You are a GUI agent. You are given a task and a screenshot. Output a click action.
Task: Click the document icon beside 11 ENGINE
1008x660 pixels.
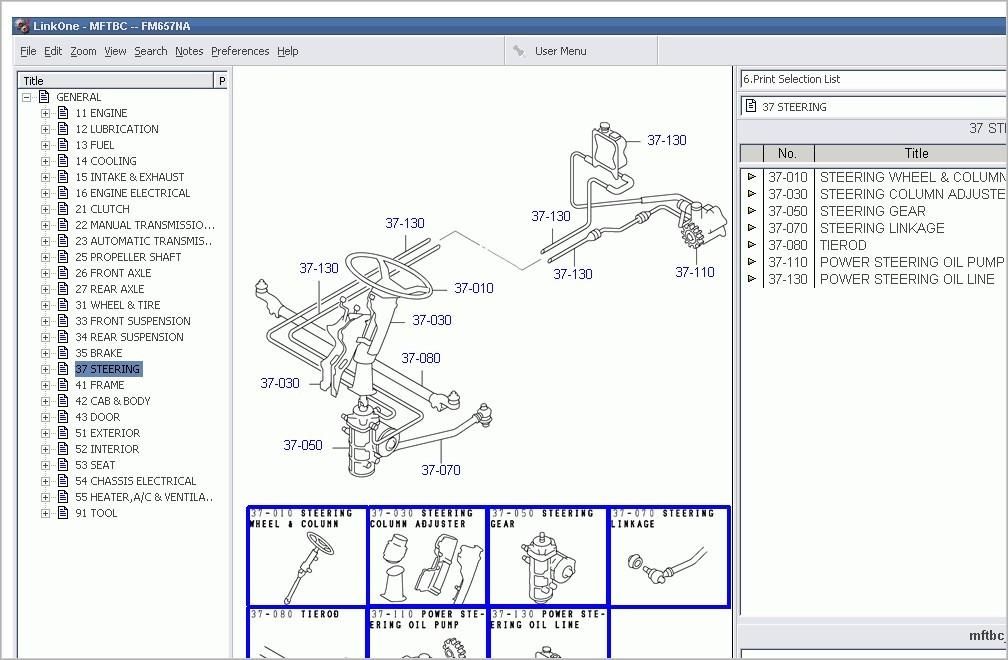pyautogui.click(x=63, y=113)
